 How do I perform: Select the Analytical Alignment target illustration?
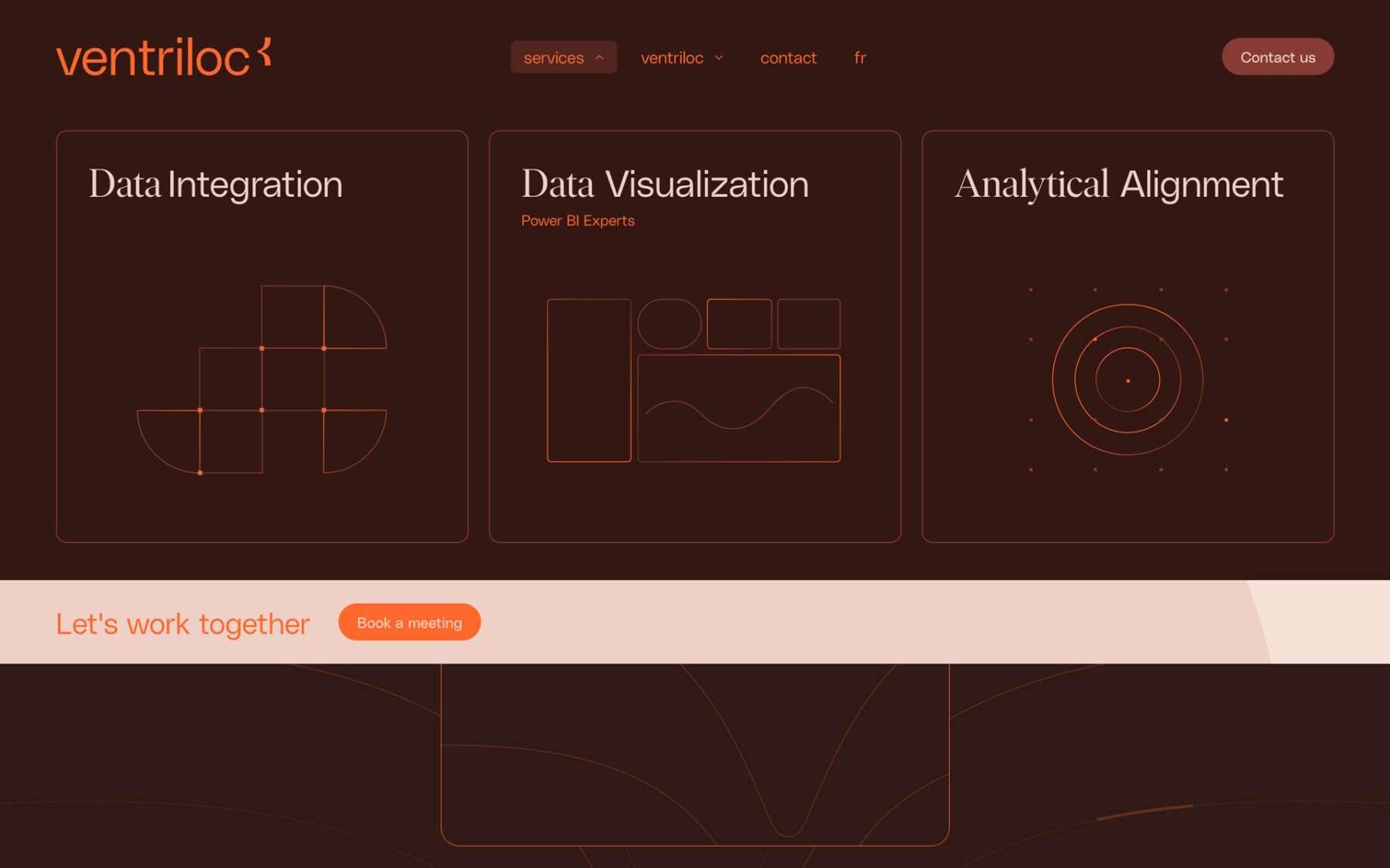tap(1127, 379)
